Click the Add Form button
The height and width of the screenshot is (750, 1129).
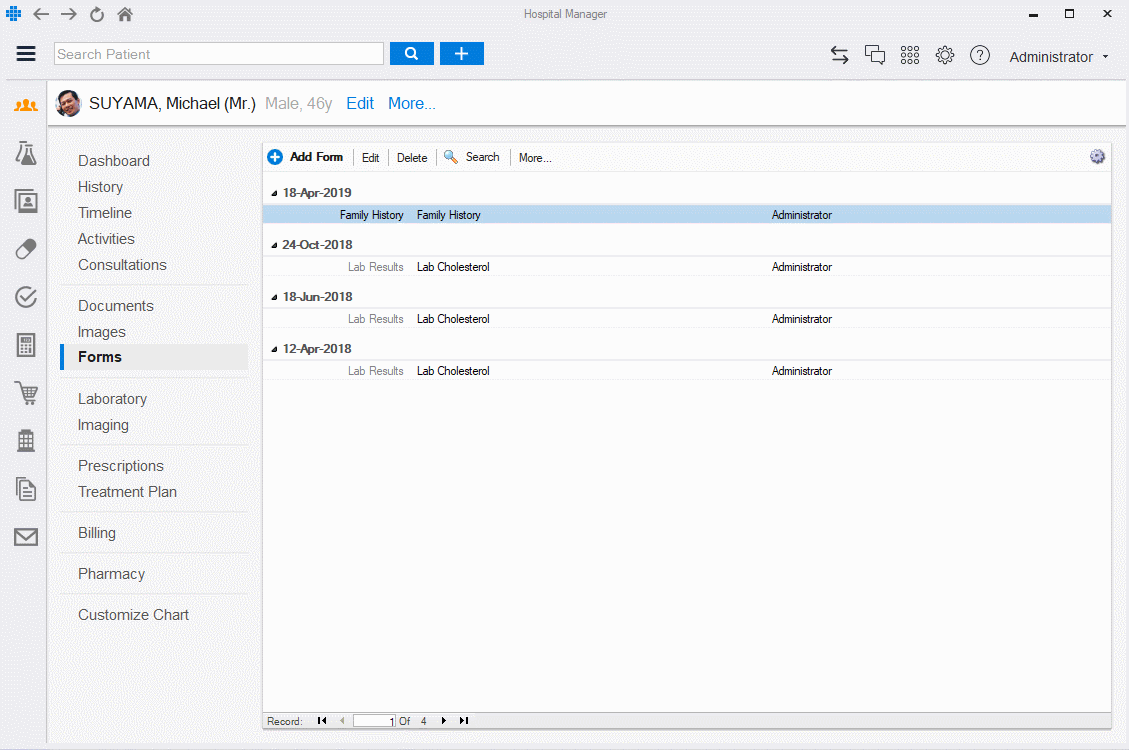click(306, 157)
